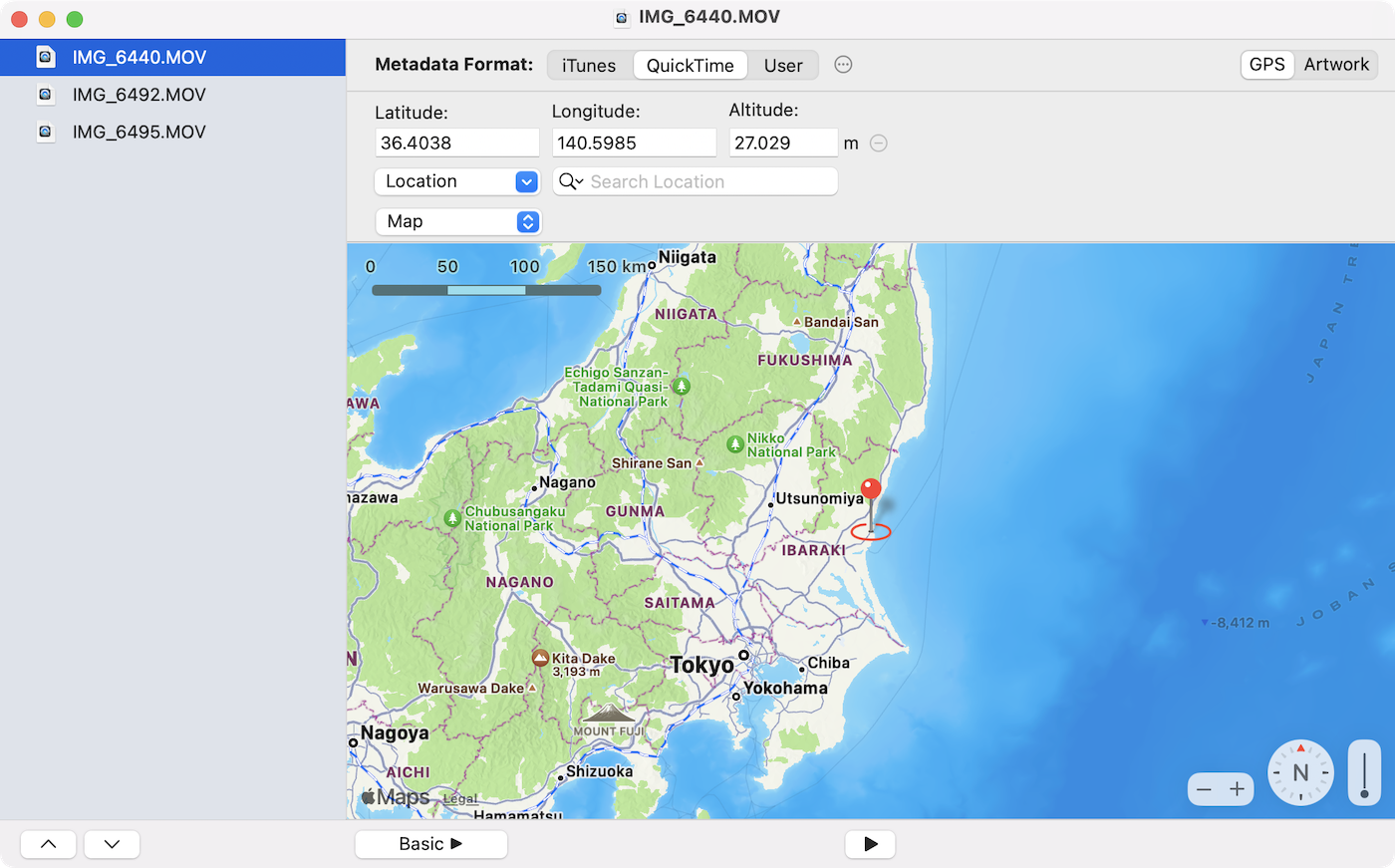Click the IMG_6440.MOV file icon in sidebar

(x=45, y=57)
